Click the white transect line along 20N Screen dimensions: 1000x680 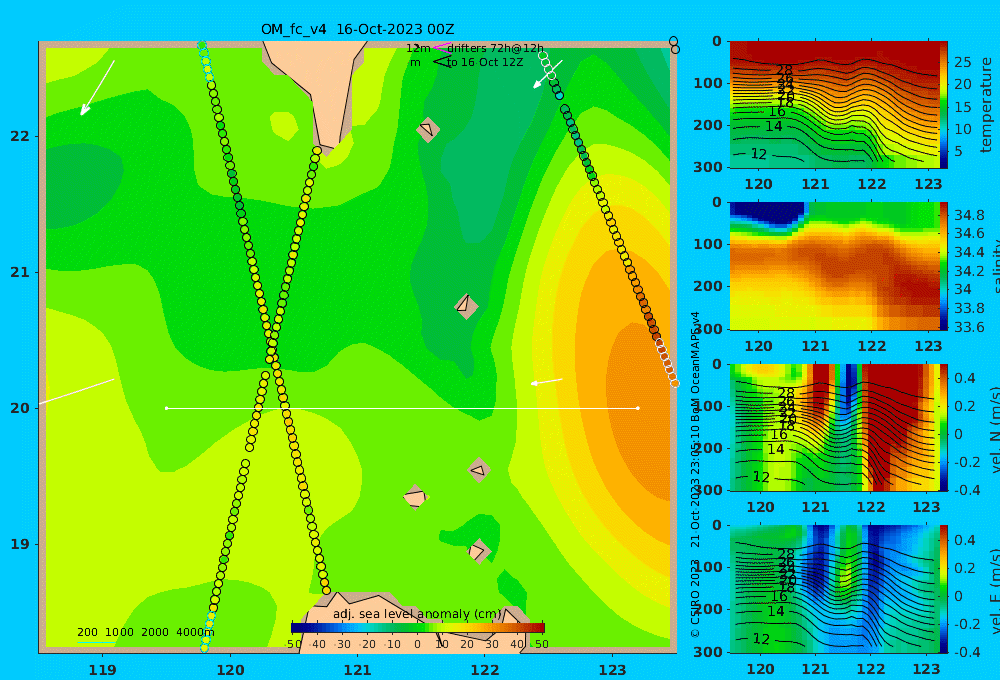[x=402, y=408]
